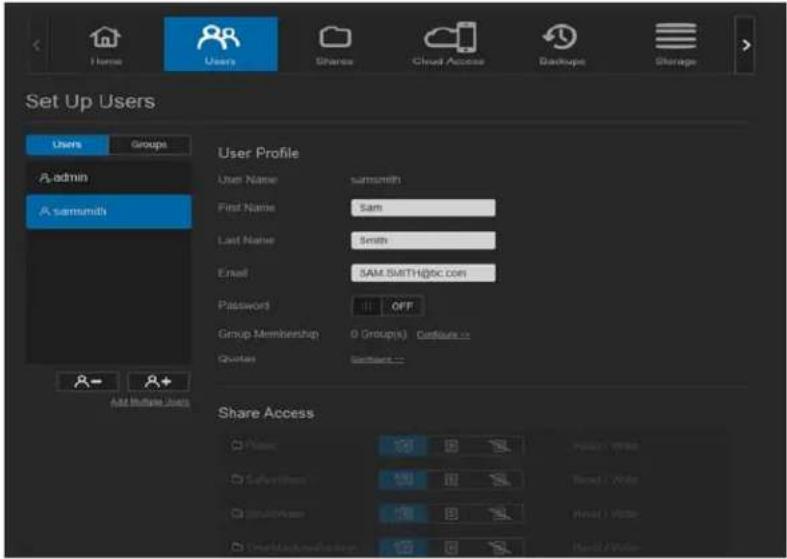The width and height of the screenshot is (787, 559).
Task: Select the admin user in list
Action: pyautogui.click(x=108, y=178)
